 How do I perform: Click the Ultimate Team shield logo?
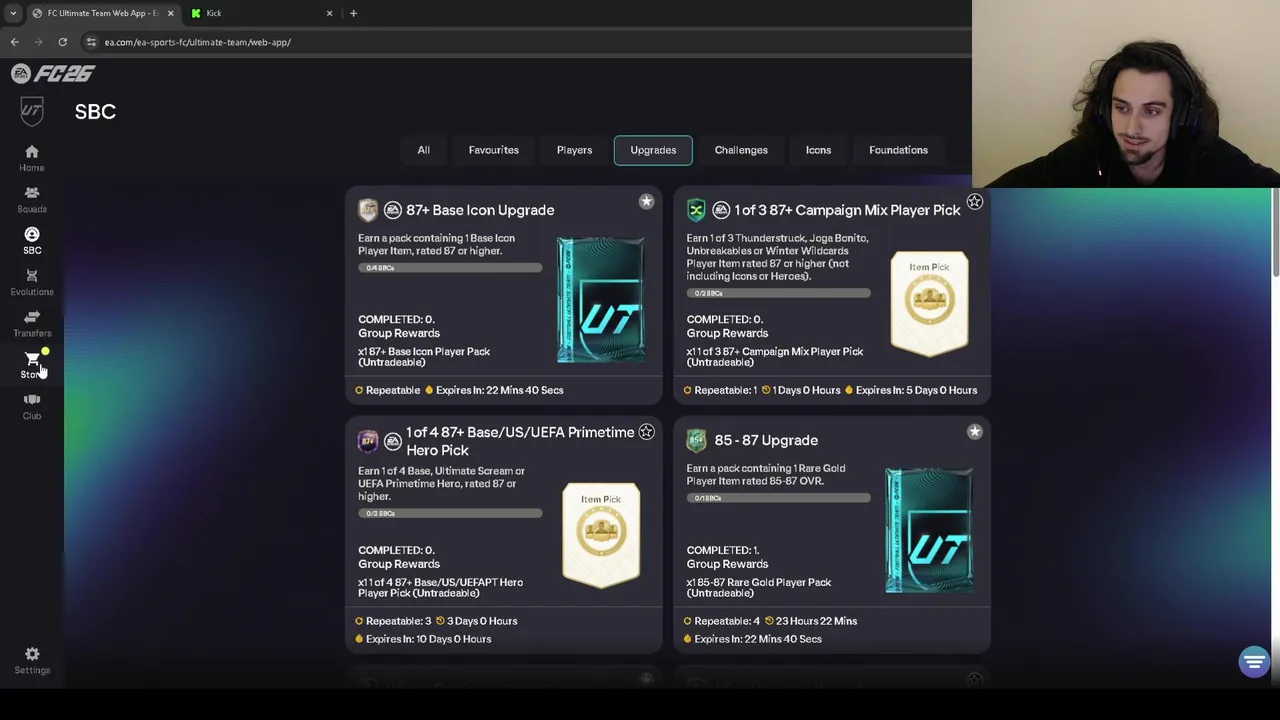pyautogui.click(x=32, y=110)
